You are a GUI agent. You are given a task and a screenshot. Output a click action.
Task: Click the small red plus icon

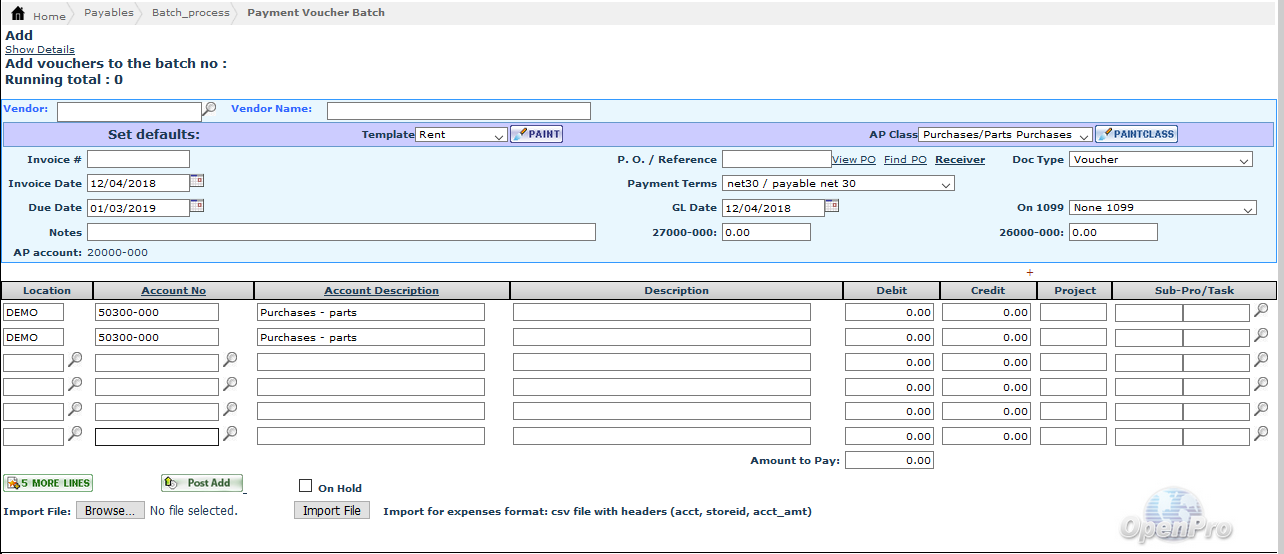pyautogui.click(x=1029, y=273)
